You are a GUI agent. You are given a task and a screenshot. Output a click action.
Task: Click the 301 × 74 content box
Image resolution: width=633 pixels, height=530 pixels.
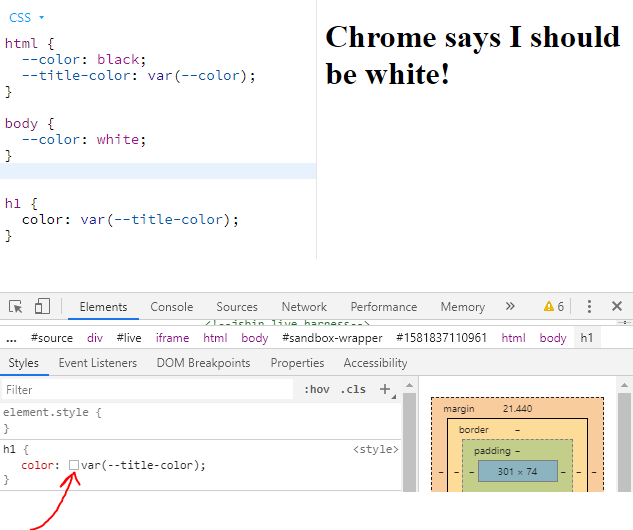click(518, 471)
